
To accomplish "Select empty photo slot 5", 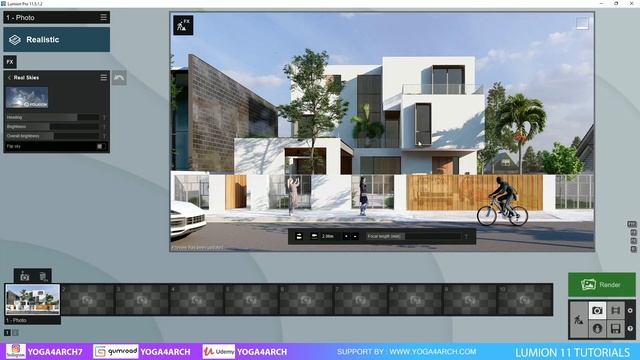I will tap(251, 300).
